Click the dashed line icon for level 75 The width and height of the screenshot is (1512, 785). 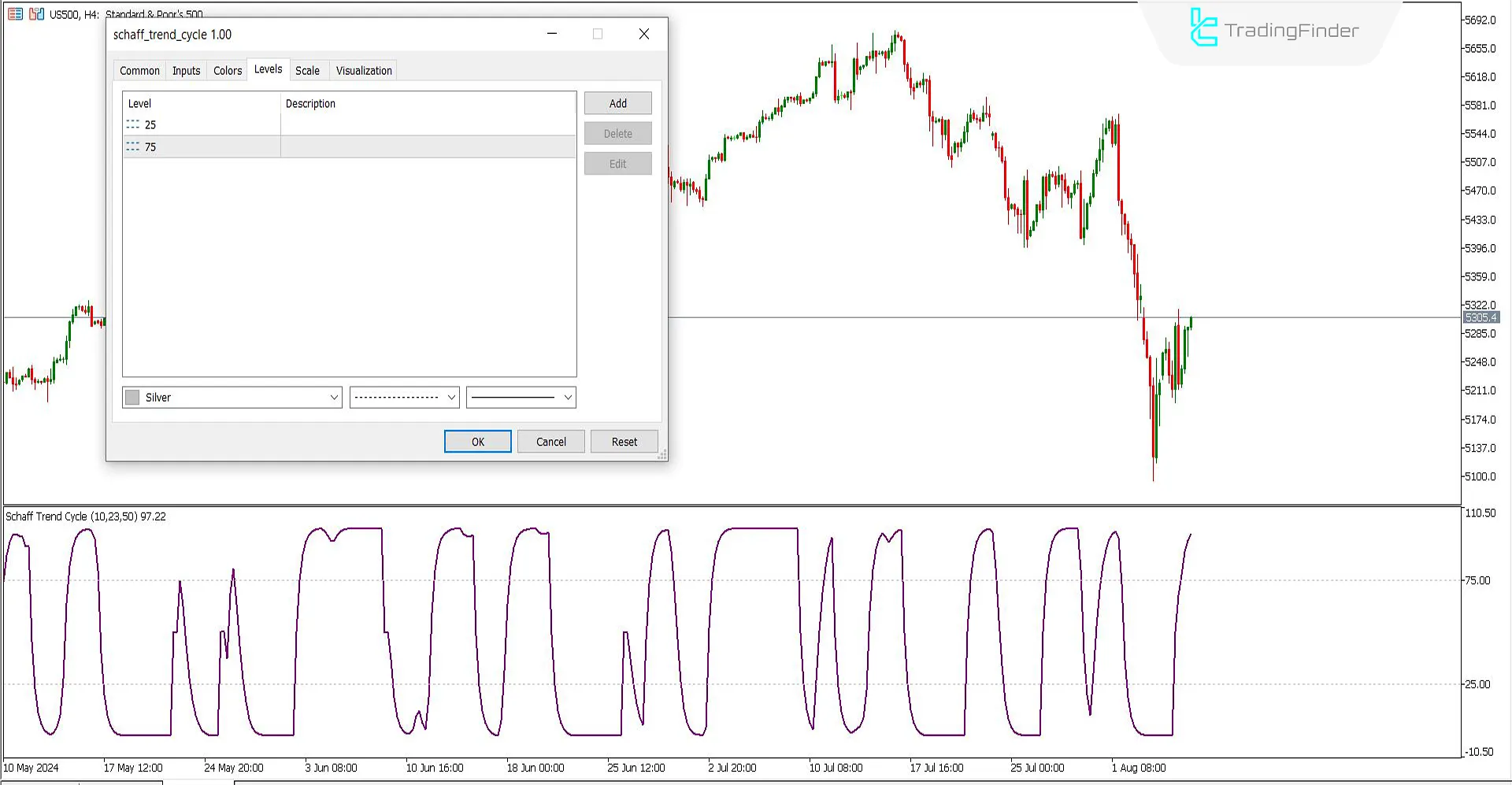[x=132, y=146]
